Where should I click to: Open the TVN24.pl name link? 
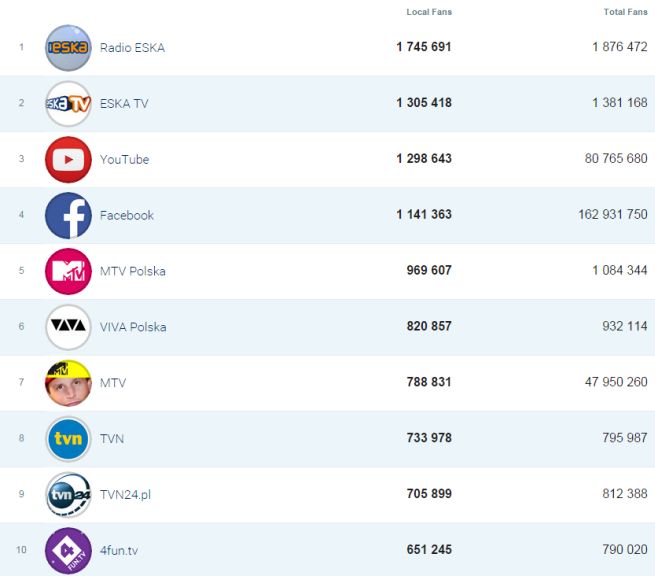pyautogui.click(x=125, y=495)
